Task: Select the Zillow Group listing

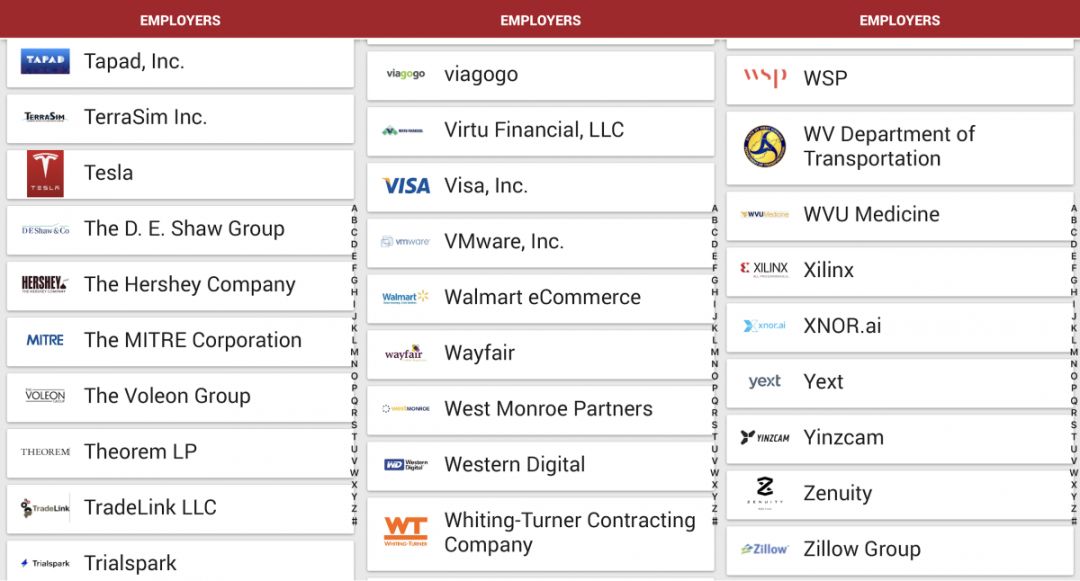Action: [x=861, y=549]
